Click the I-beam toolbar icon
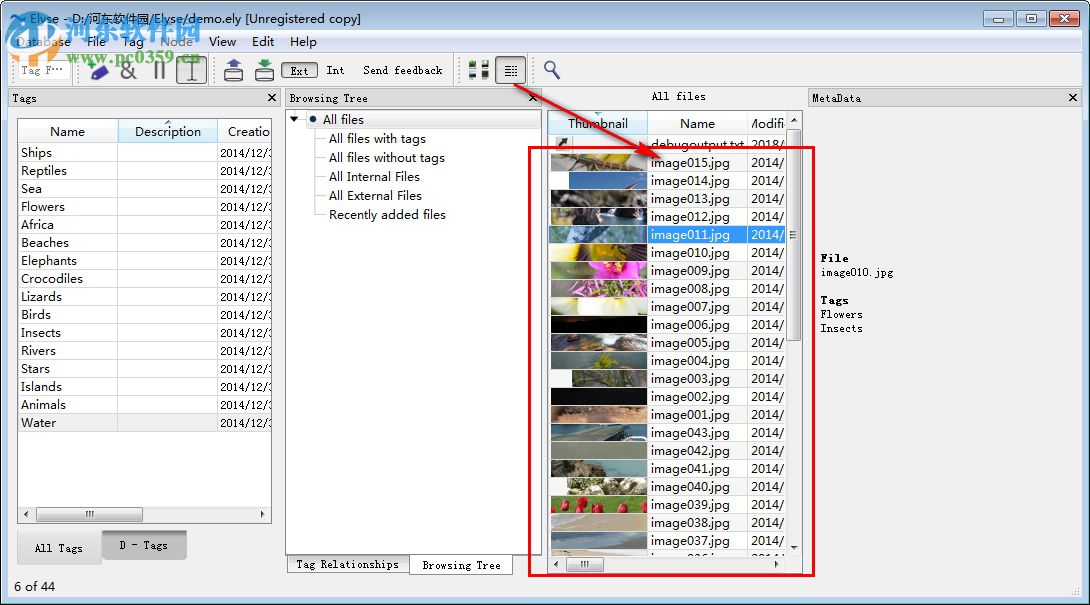This screenshot has width=1090, height=605. [x=192, y=70]
